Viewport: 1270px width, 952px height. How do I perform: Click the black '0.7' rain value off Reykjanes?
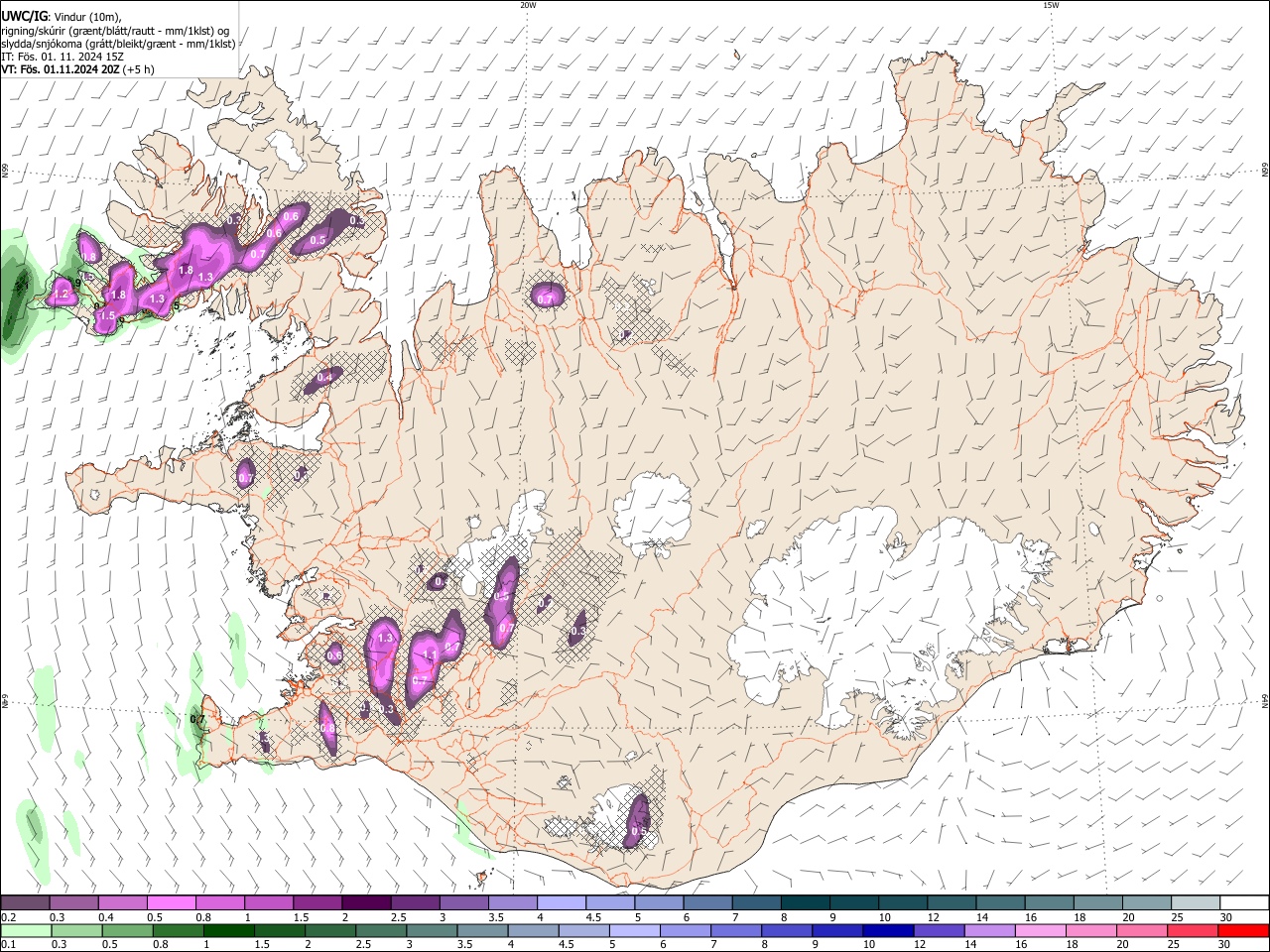coord(197,719)
